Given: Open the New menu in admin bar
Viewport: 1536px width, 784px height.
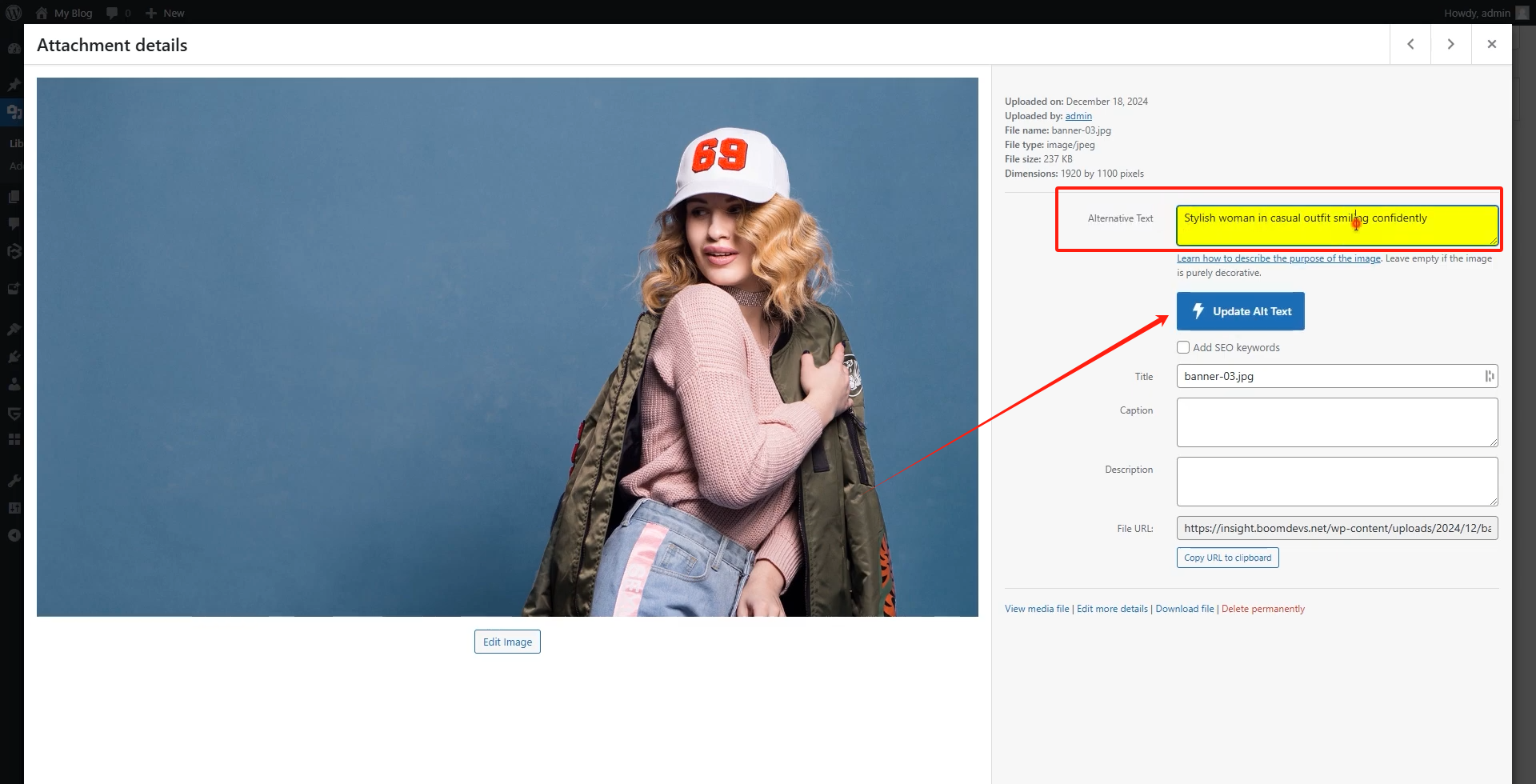Looking at the screenshot, I should coord(165,13).
